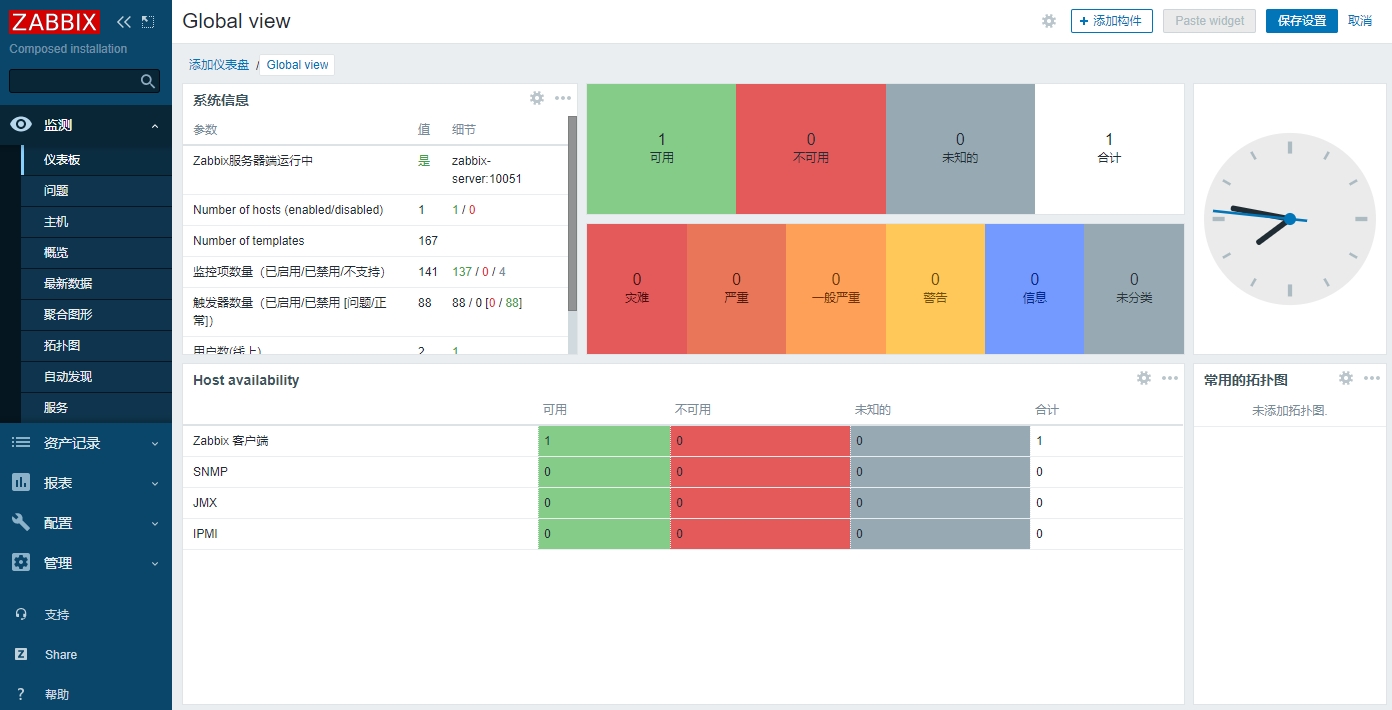
Task: Open 问题 in the monitoring menu
Action: 56,191
